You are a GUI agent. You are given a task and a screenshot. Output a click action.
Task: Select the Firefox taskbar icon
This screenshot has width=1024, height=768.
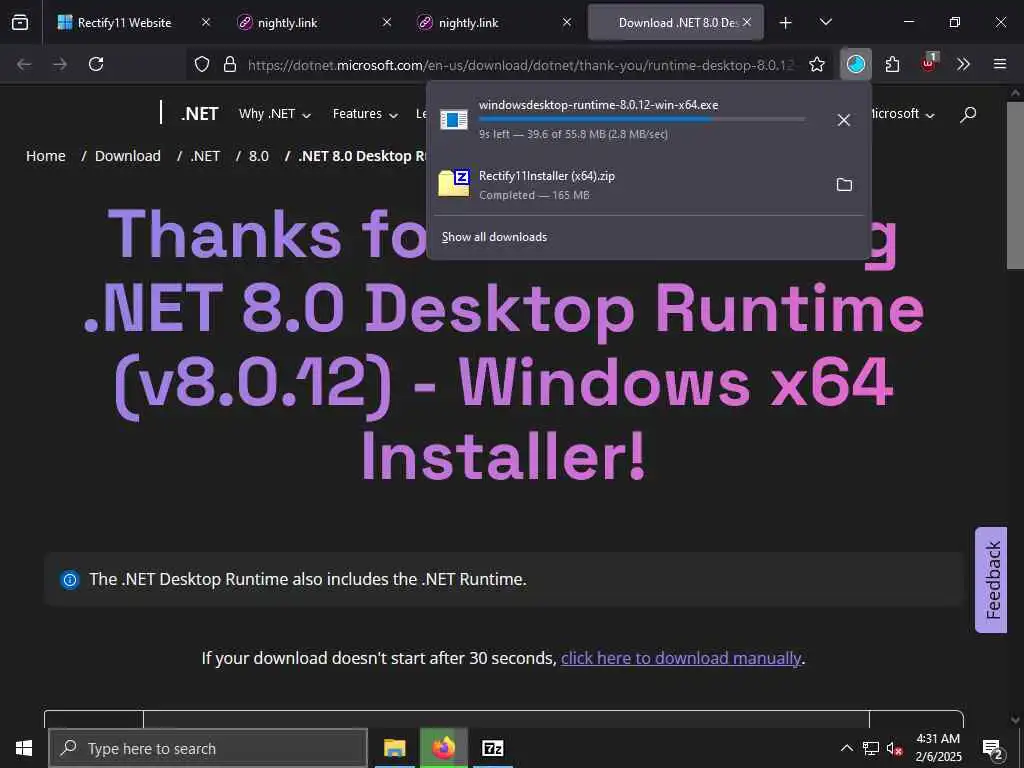click(443, 748)
